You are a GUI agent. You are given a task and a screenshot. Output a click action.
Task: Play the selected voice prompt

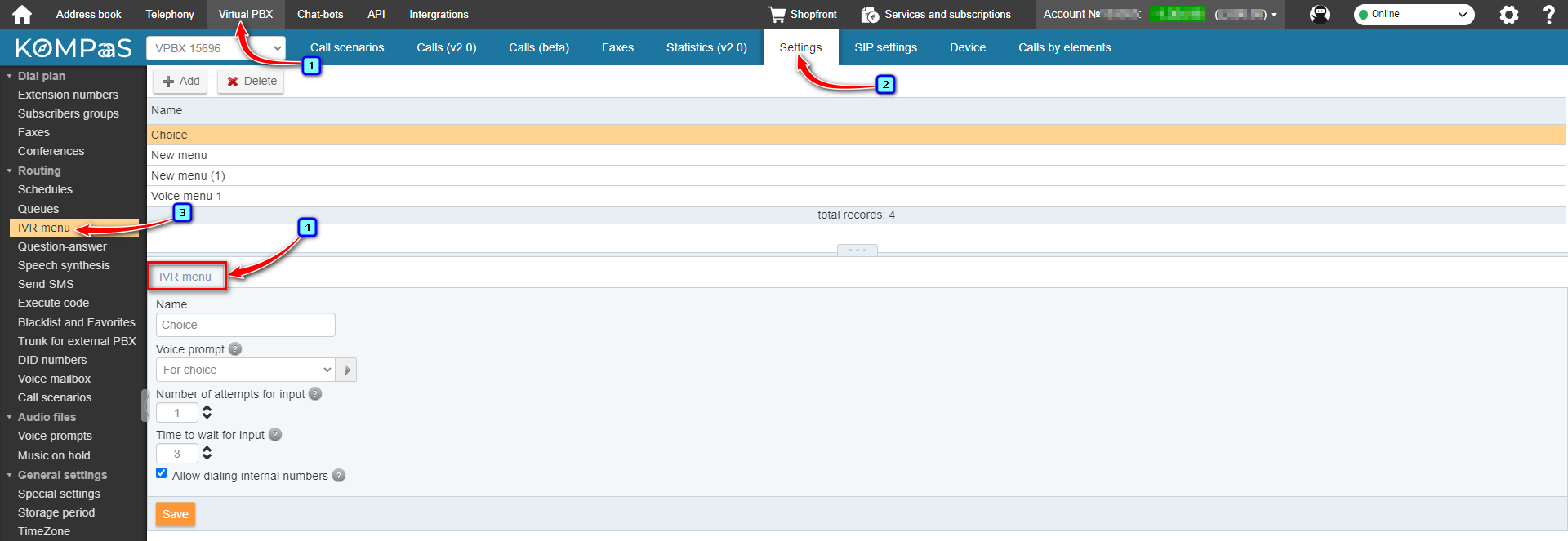pyautogui.click(x=347, y=370)
